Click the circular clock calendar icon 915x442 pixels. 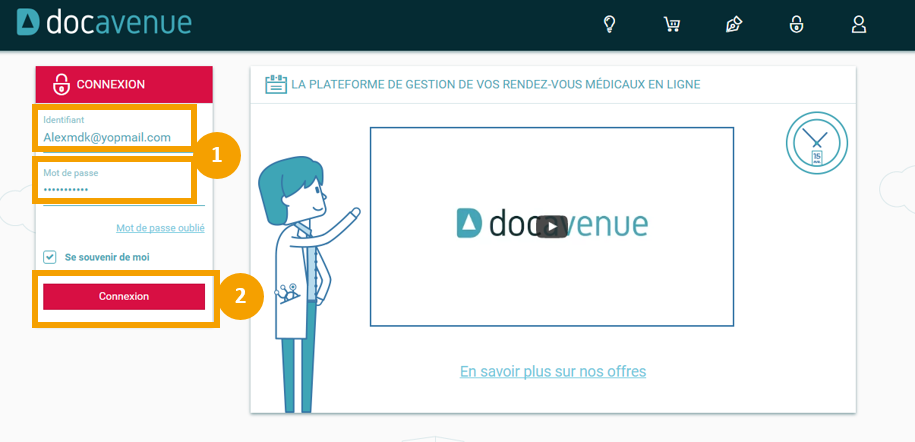tap(816, 143)
